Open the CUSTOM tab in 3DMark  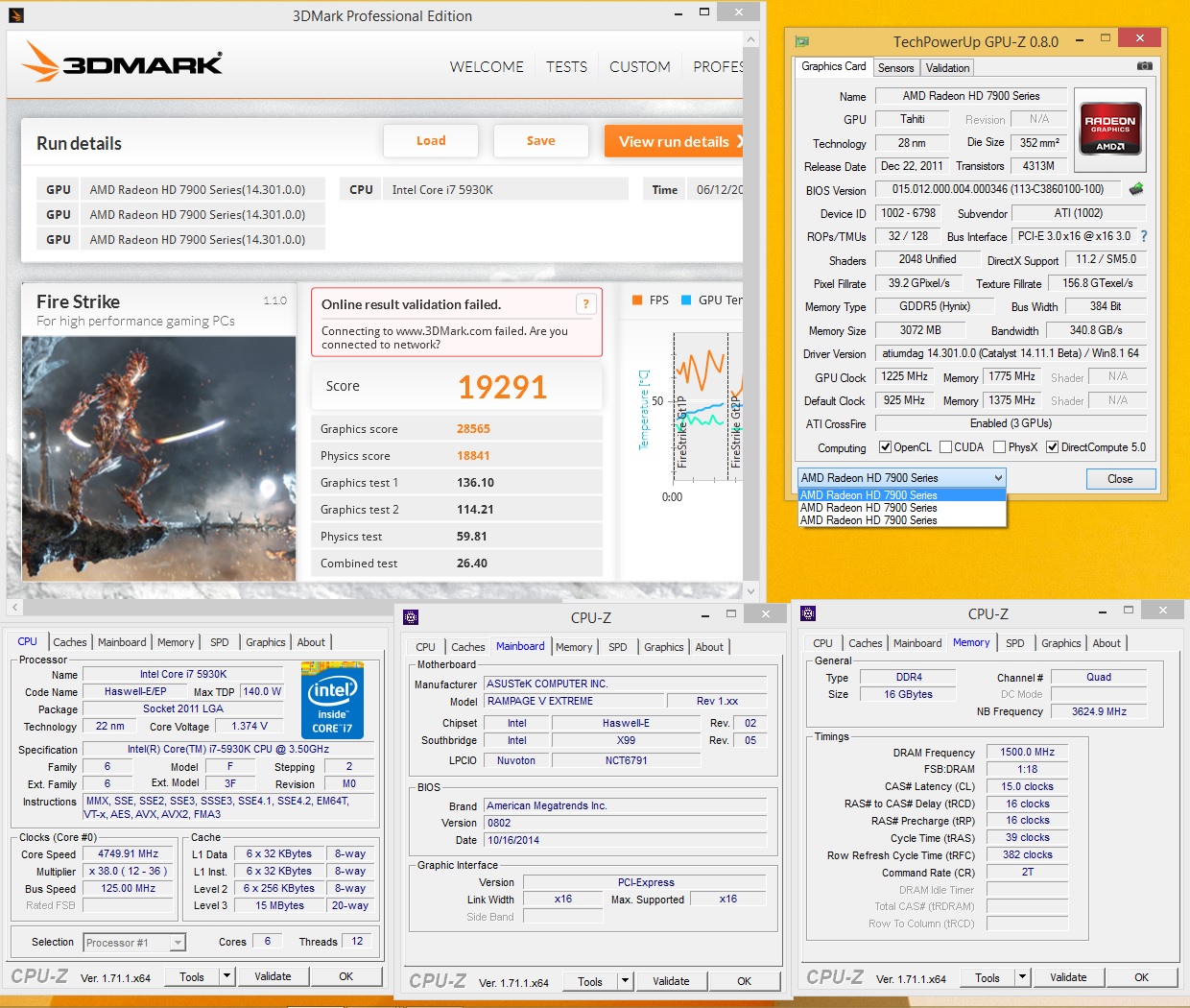[x=640, y=66]
